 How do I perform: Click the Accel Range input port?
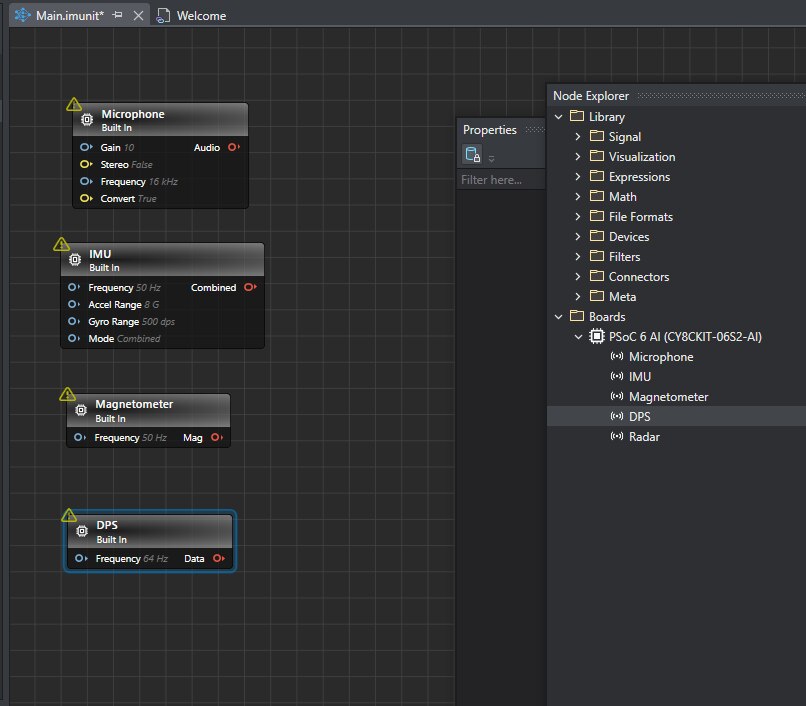74,304
